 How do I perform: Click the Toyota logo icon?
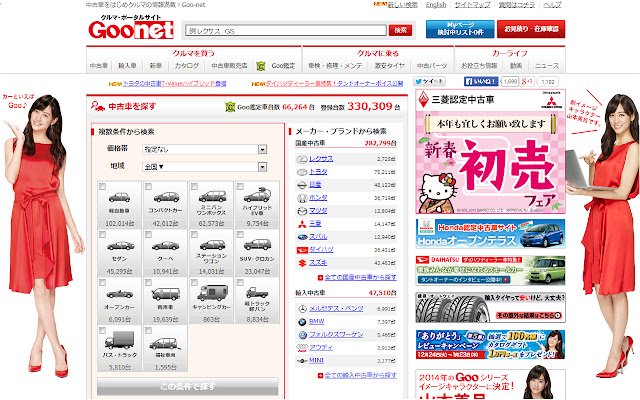(x=302, y=172)
